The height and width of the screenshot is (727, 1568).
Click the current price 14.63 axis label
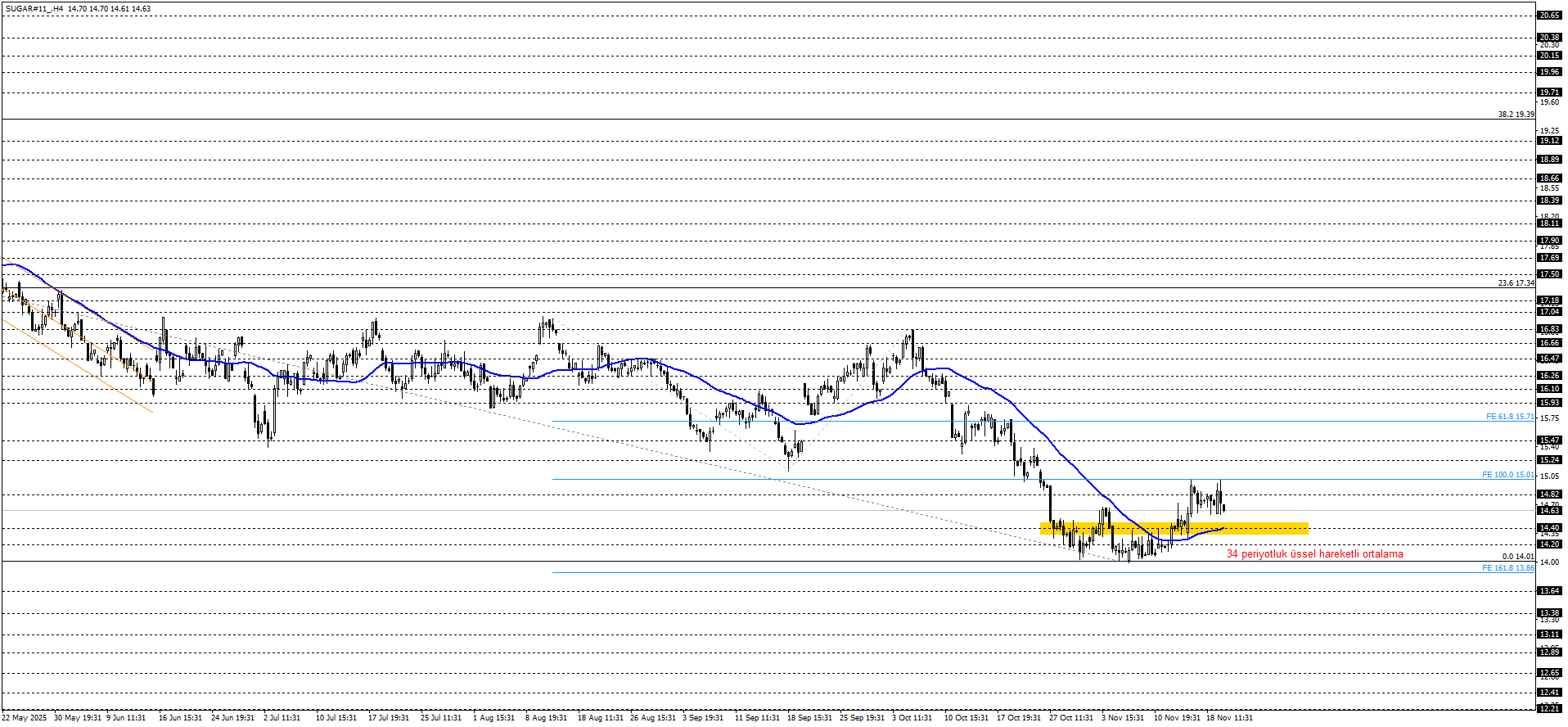1549,511
